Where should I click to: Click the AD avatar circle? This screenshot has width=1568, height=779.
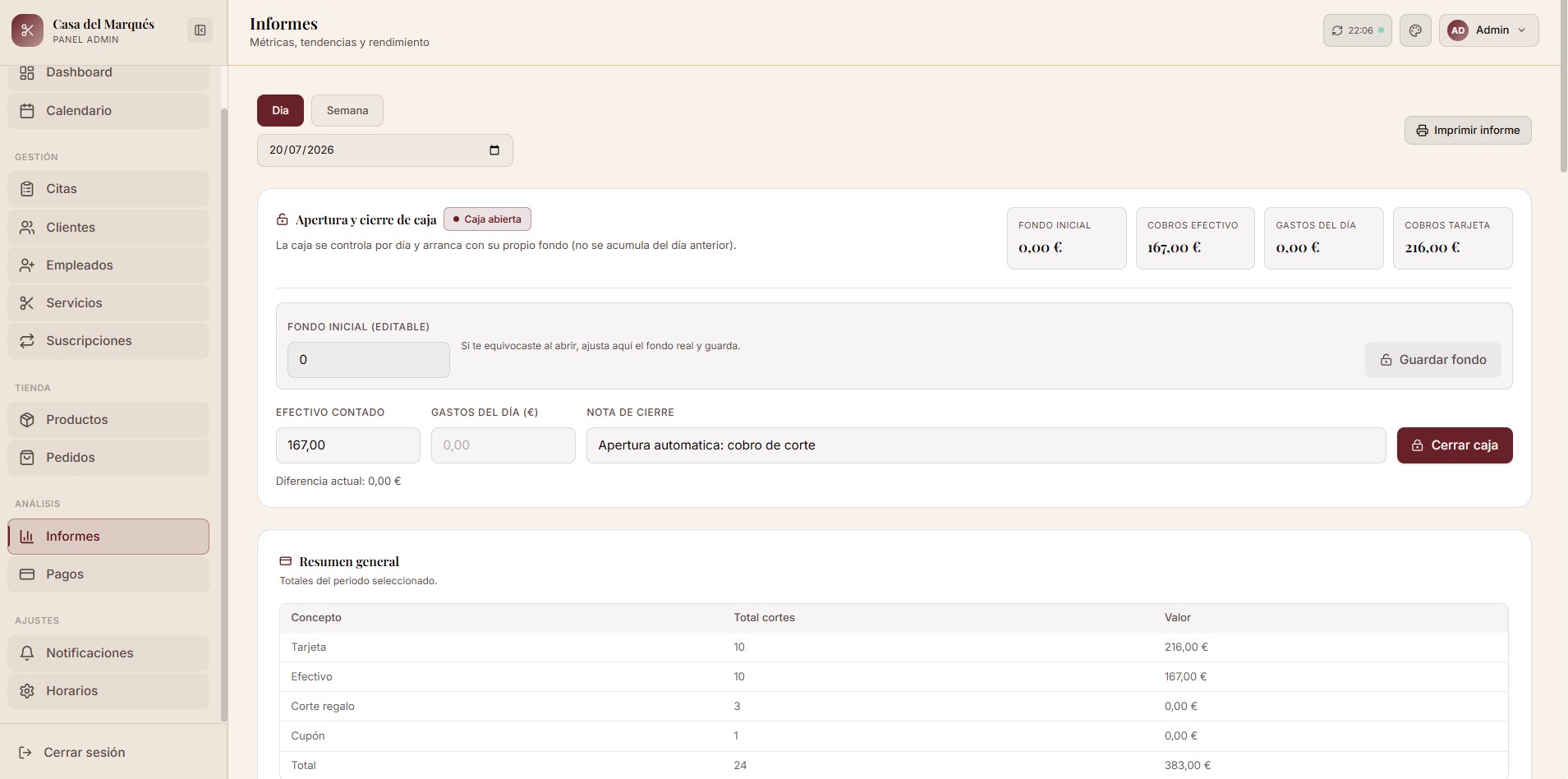pyautogui.click(x=1457, y=30)
